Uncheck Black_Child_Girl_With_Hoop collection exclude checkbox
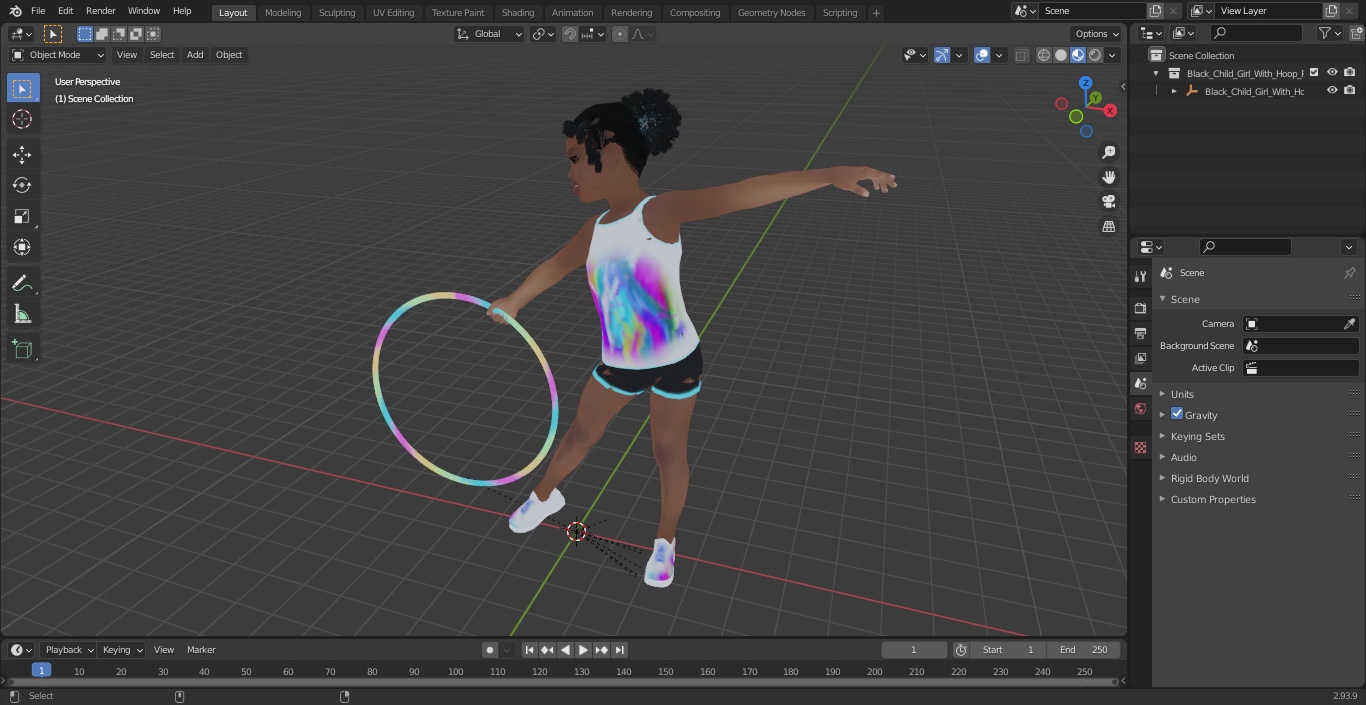This screenshot has width=1366, height=705. click(1314, 73)
